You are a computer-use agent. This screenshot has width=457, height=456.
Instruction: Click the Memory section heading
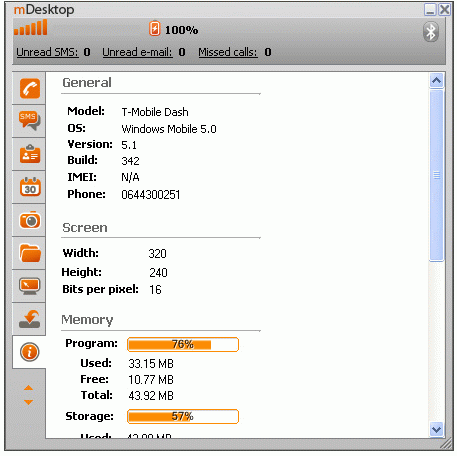click(x=87, y=320)
